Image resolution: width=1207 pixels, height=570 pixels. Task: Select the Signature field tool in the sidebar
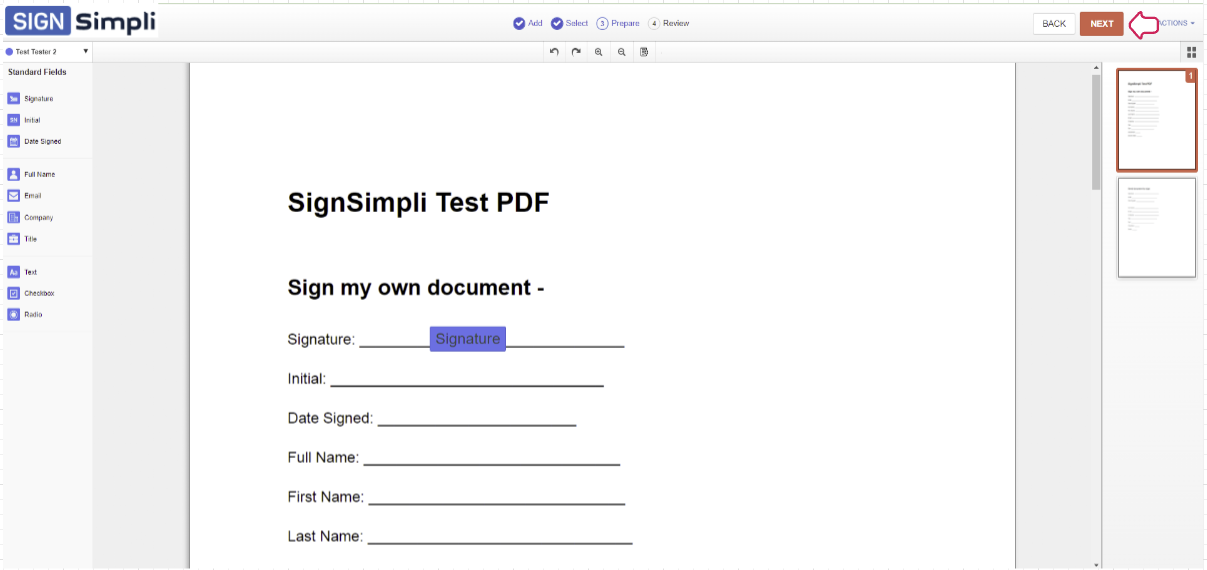tap(30, 99)
